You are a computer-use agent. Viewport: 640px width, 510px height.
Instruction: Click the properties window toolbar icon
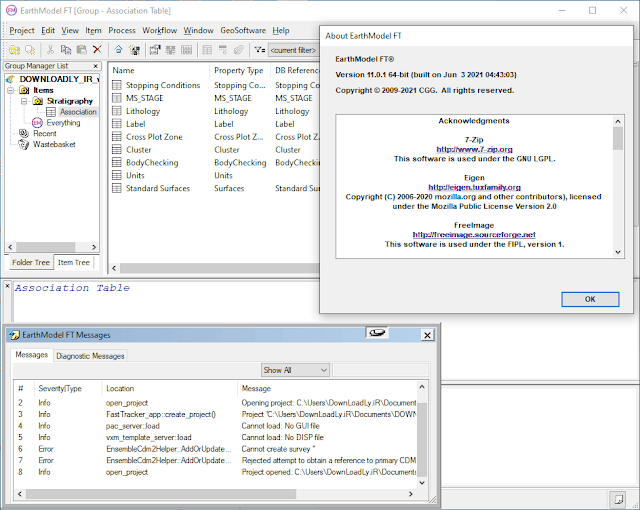[155, 50]
